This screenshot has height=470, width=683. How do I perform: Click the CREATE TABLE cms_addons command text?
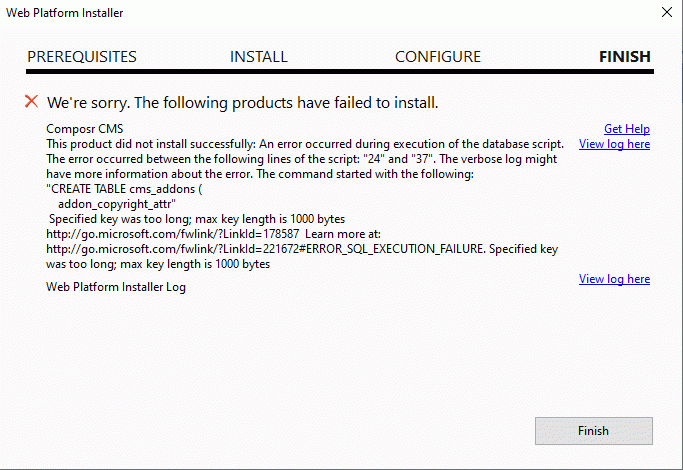point(124,189)
